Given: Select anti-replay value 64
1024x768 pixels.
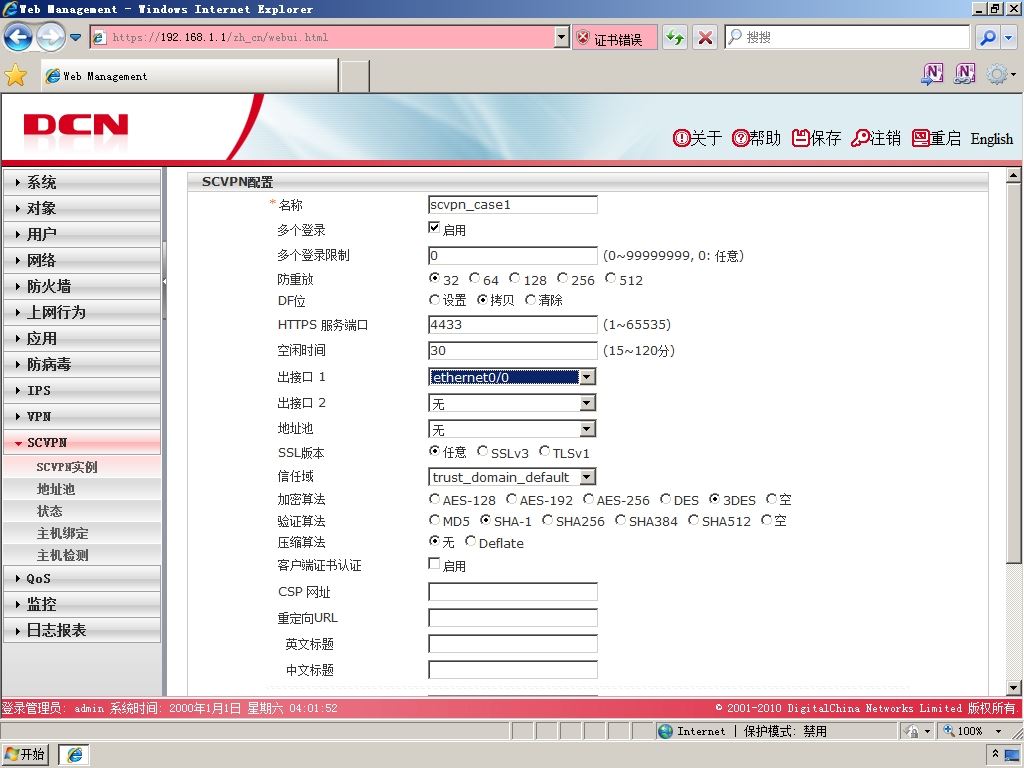Looking at the screenshot, I should point(475,278).
